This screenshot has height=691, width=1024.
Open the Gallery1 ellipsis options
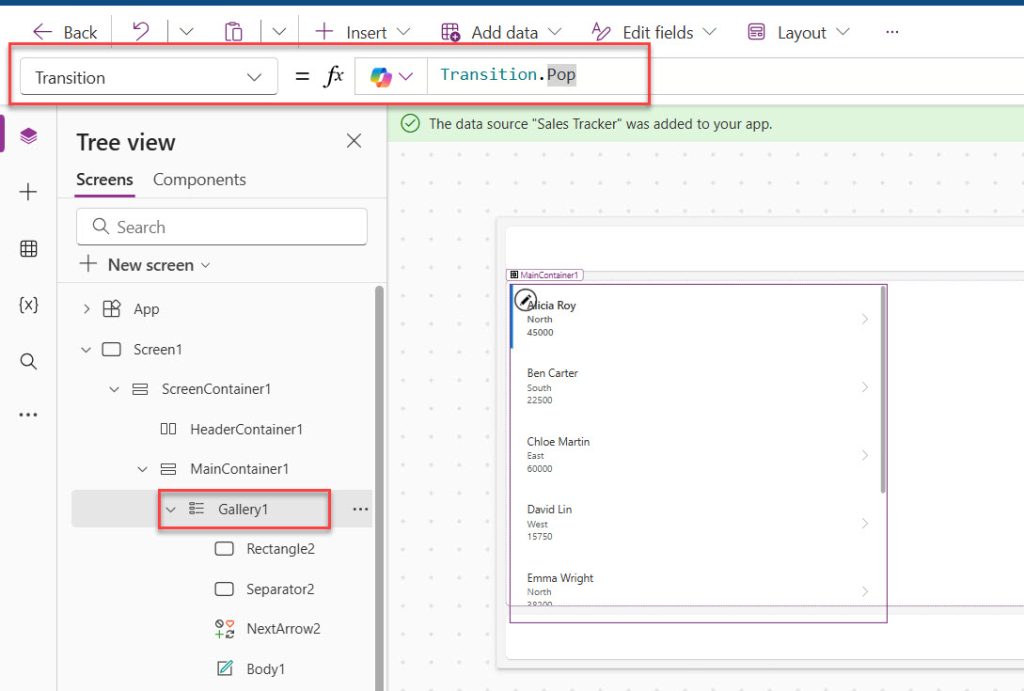[360, 509]
